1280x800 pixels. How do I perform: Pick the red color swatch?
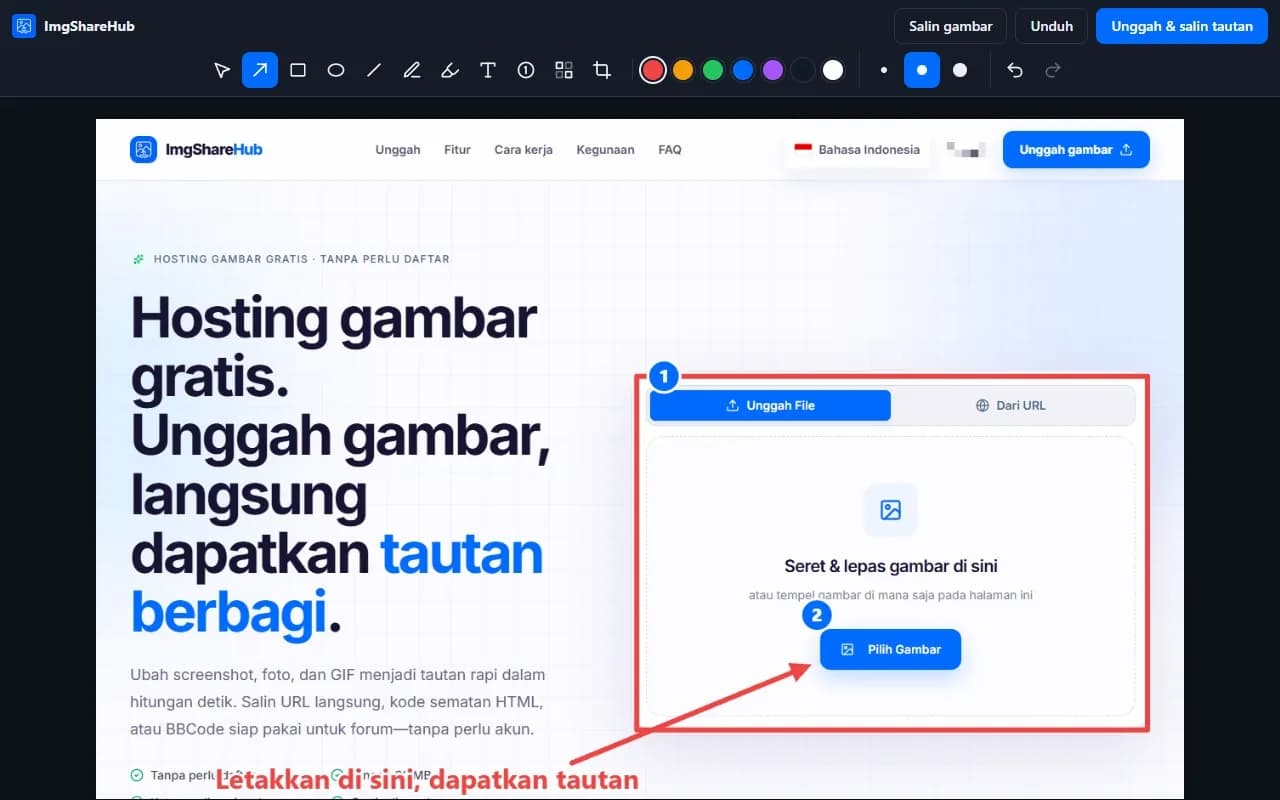pyautogui.click(x=653, y=70)
